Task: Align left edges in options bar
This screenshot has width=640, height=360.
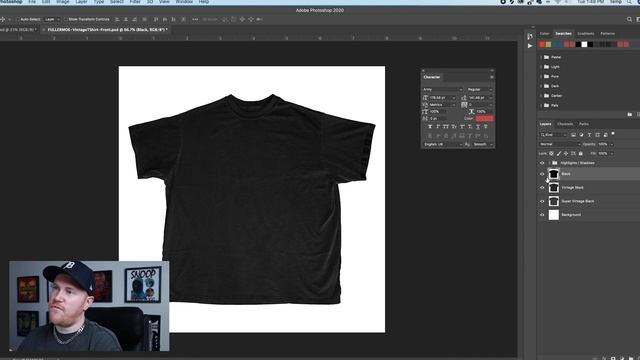Action: [x=117, y=19]
